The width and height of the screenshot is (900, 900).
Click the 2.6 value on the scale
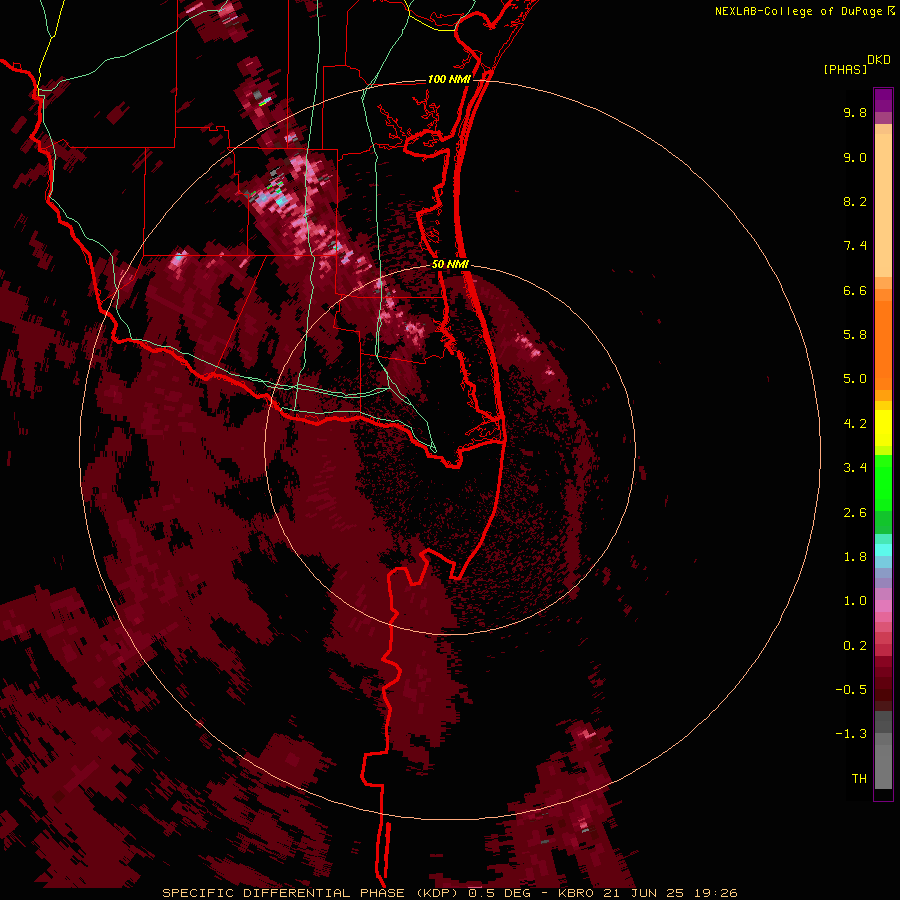pos(855,513)
